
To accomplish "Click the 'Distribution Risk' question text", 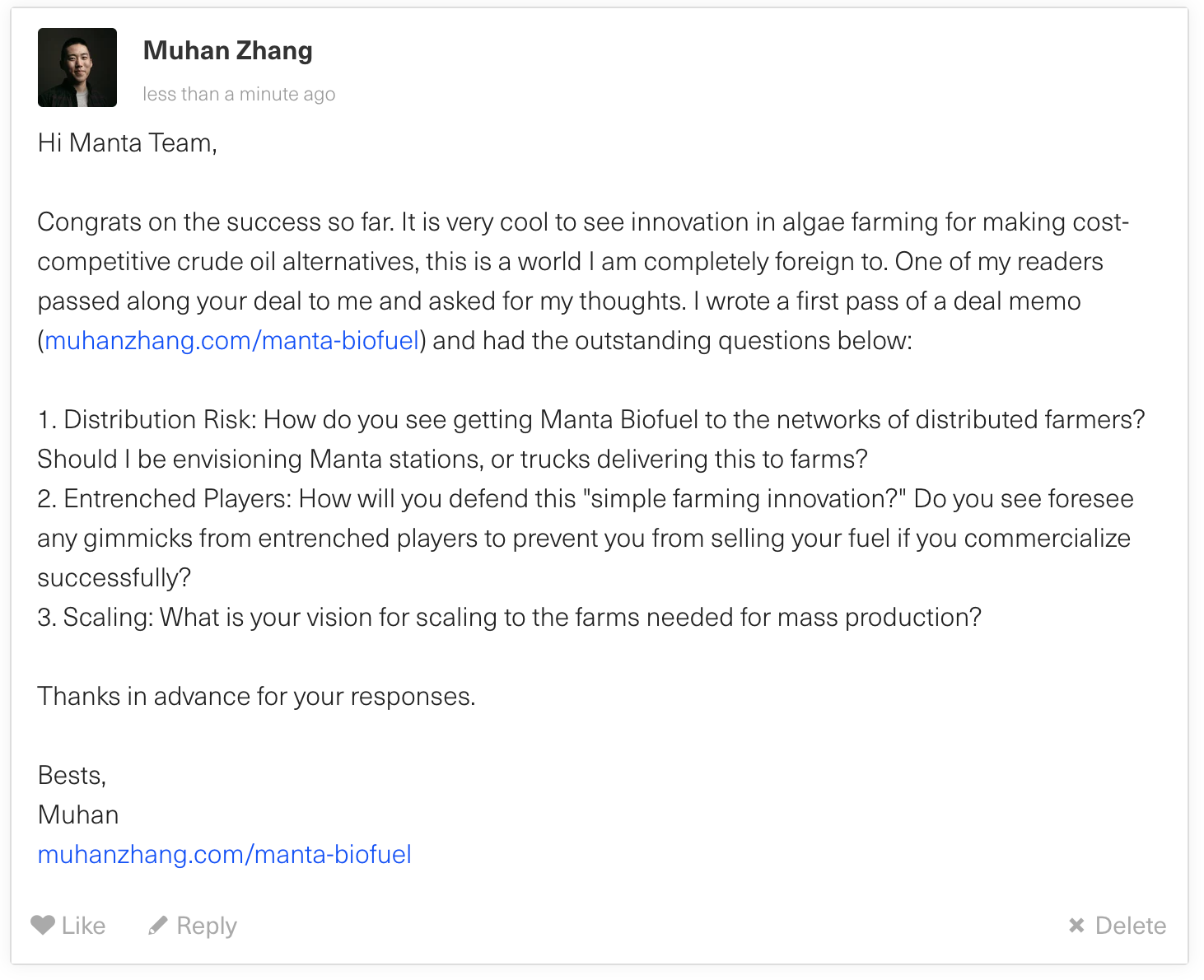I will [x=591, y=439].
